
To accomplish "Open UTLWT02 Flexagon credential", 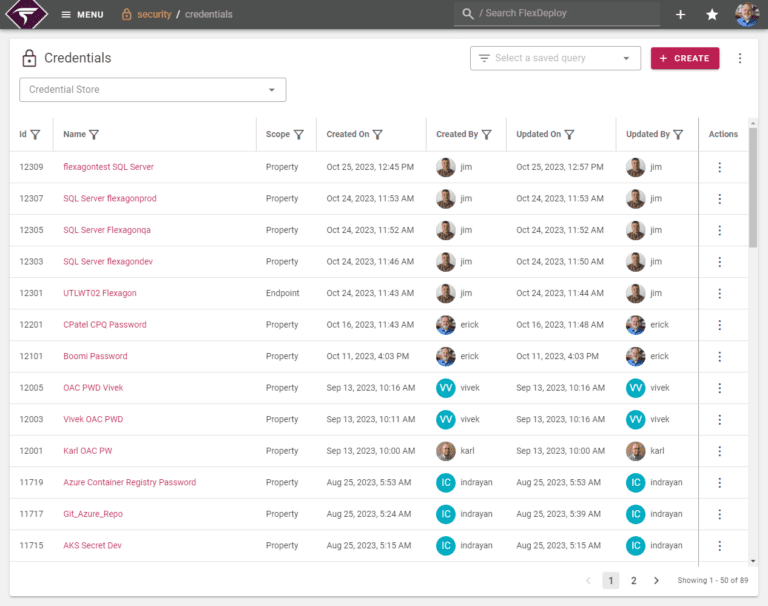I will (100, 293).
